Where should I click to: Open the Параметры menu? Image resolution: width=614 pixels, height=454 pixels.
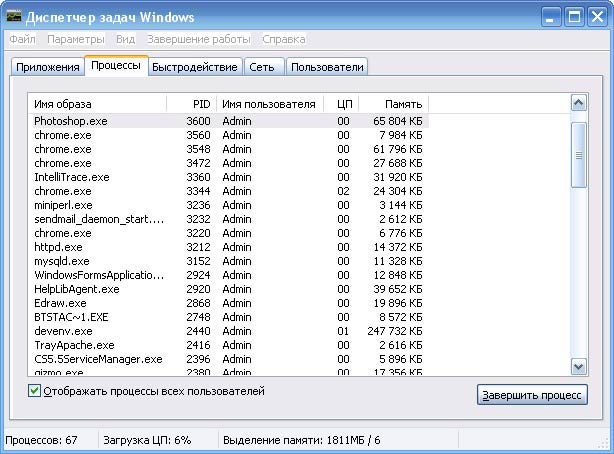[75, 39]
